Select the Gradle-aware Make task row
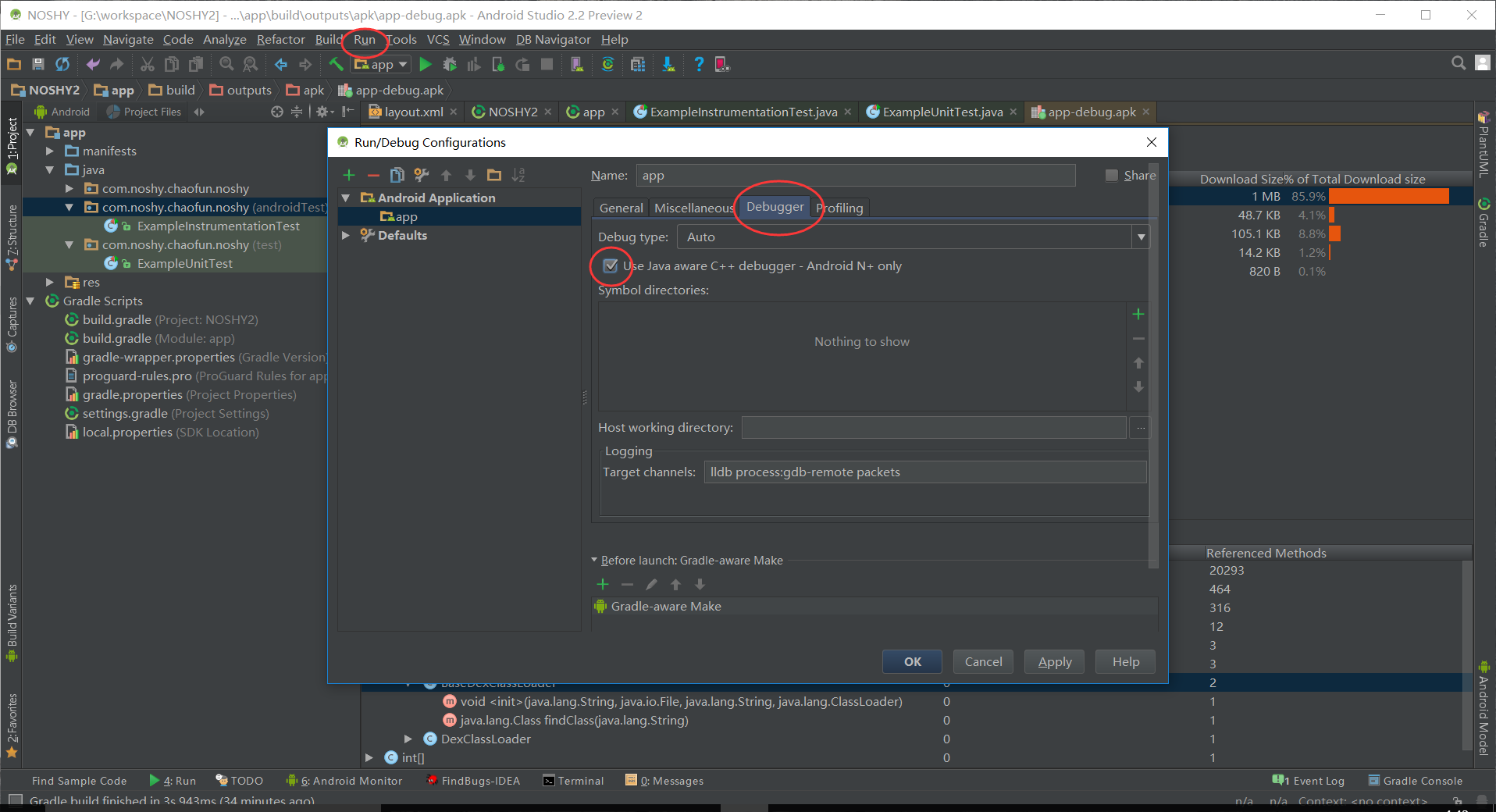 (874, 606)
